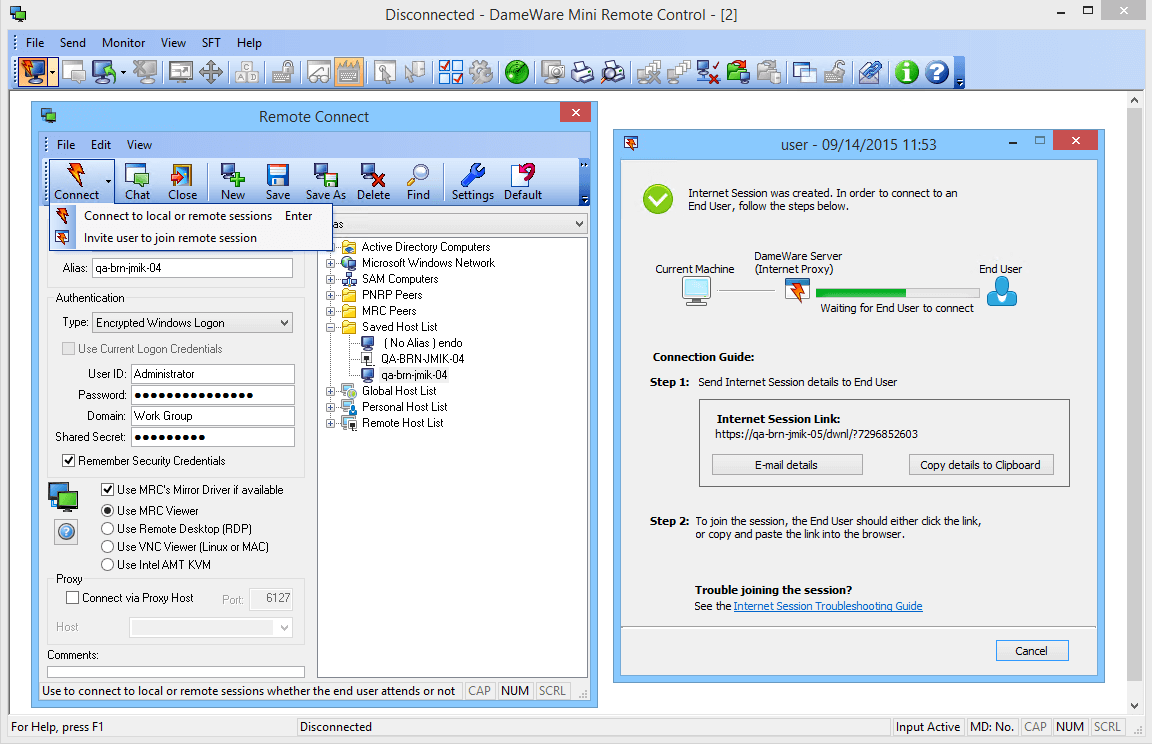
Task: Toggle Use MRC's Mirror Driver if available
Action: coord(107,489)
